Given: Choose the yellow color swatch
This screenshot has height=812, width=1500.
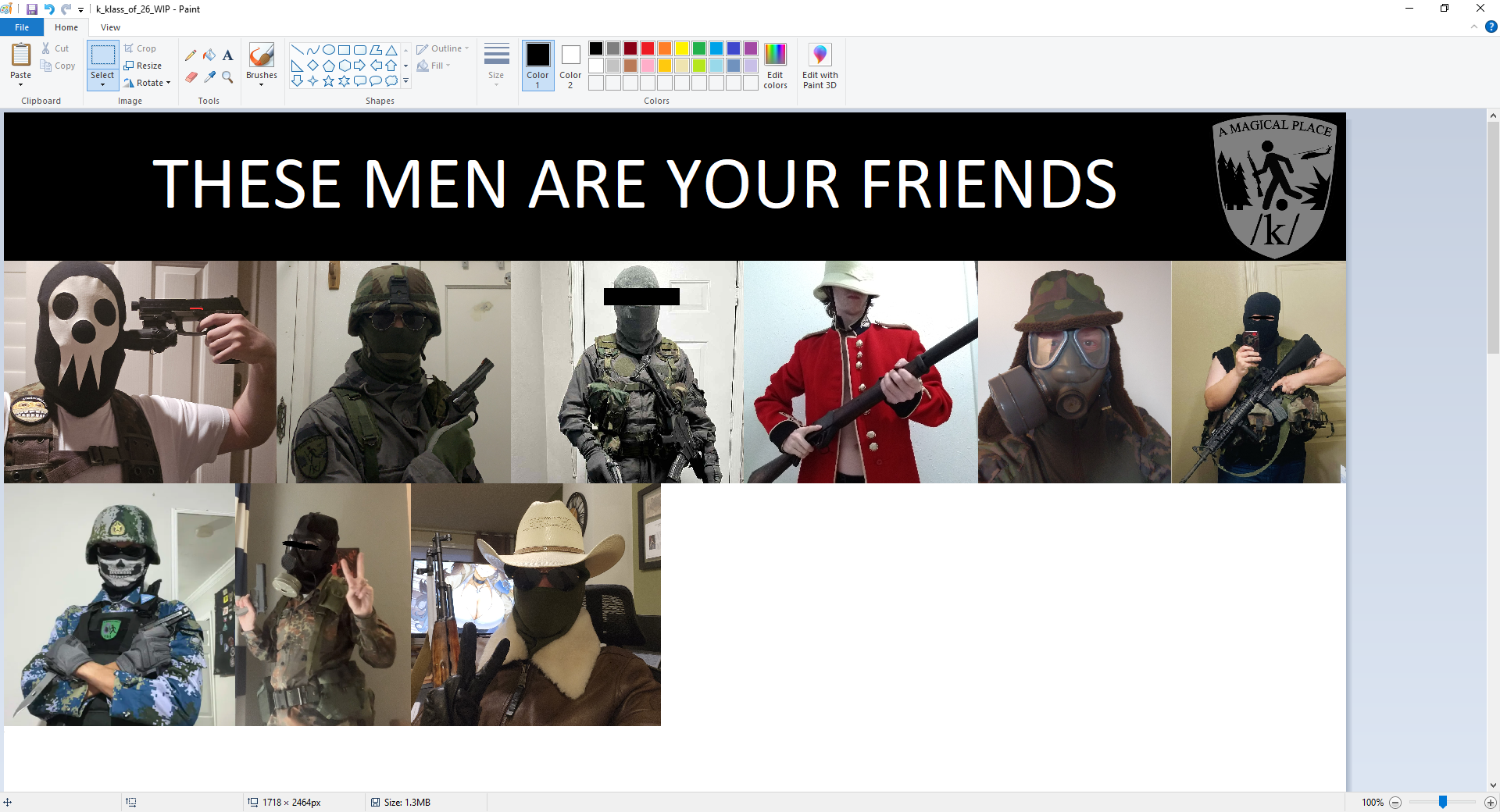Looking at the screenshot, I should click(682, 48).
